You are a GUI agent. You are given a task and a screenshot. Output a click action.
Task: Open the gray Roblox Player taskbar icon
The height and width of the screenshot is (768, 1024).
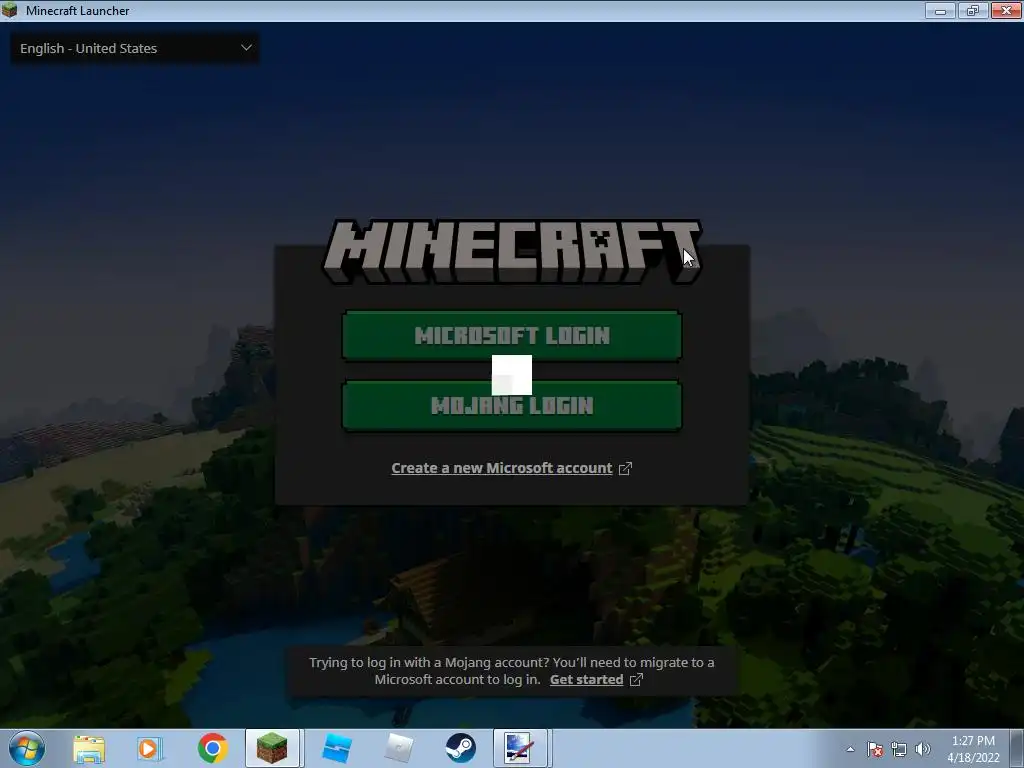click(398, 748)
